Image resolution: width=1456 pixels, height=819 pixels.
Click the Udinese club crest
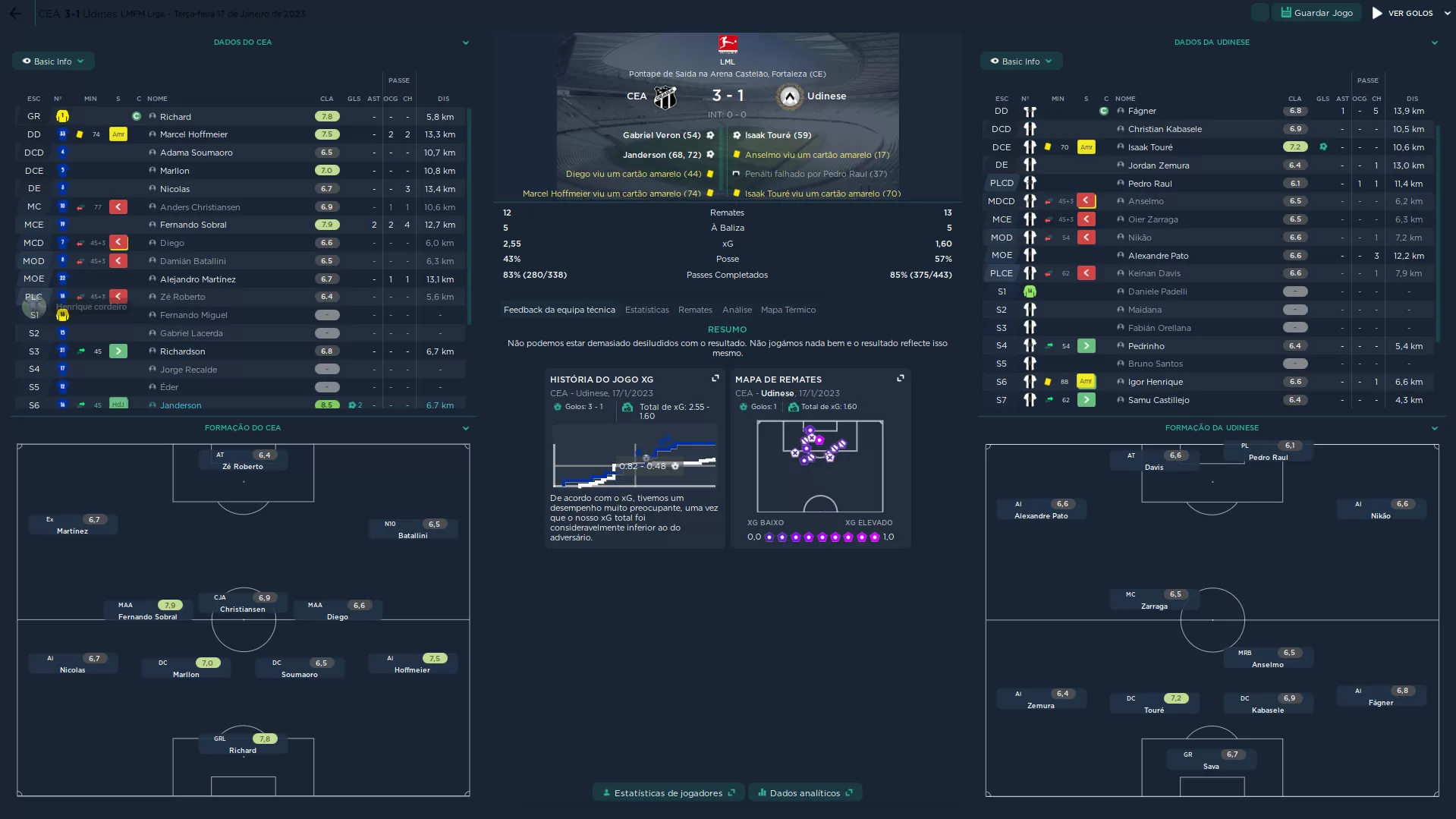pyautogui.click(x=790, y=96)
